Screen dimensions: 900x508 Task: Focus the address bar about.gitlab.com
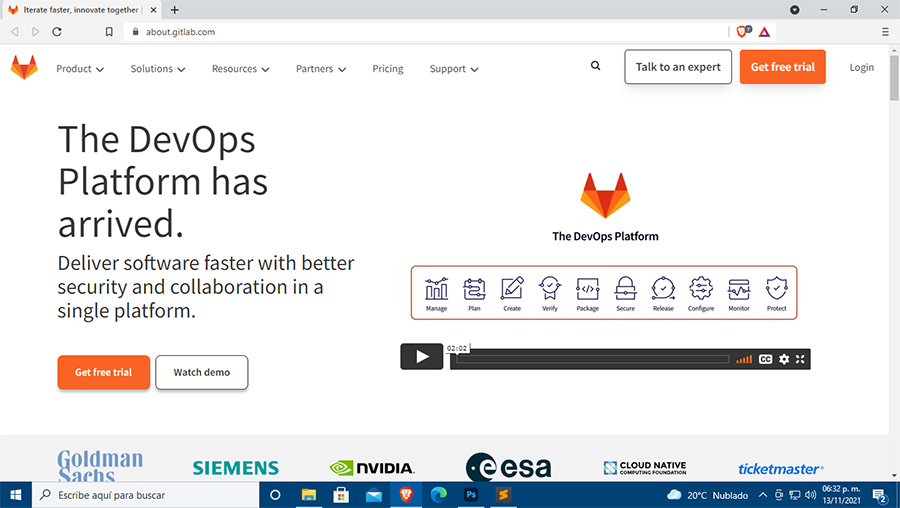point(425,32)
